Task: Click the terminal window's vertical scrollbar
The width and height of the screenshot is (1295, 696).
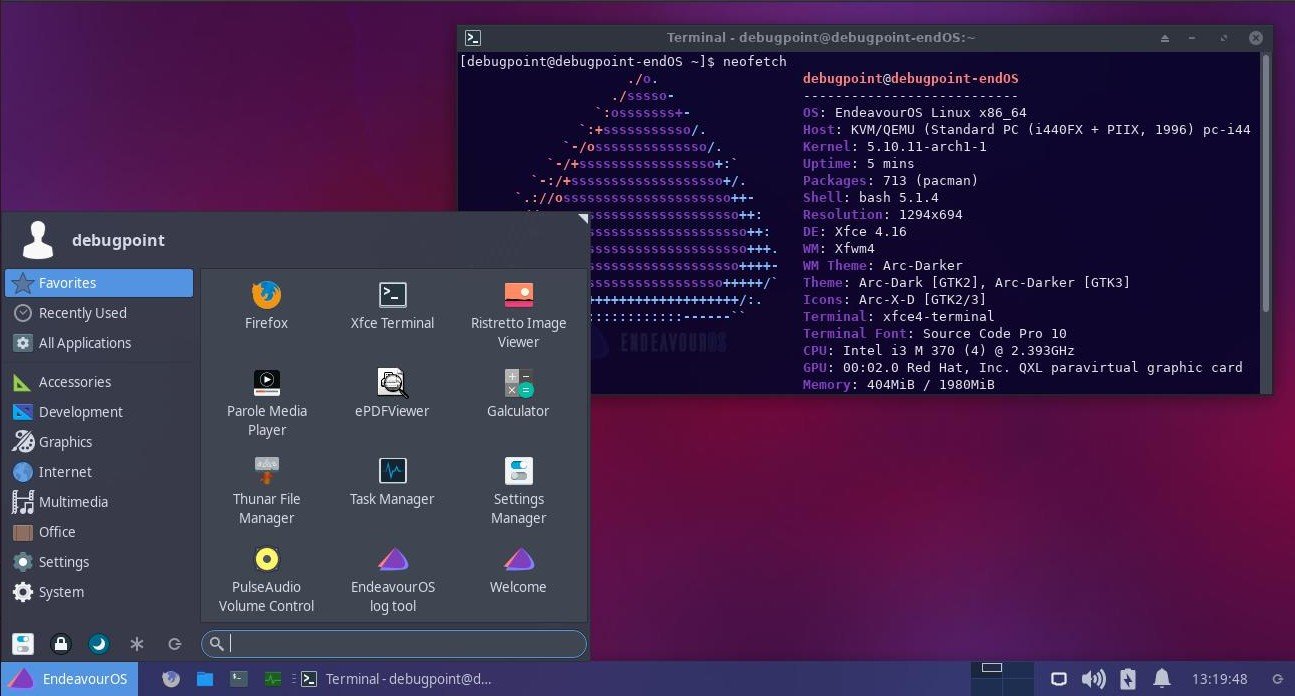Action: 1265,183
